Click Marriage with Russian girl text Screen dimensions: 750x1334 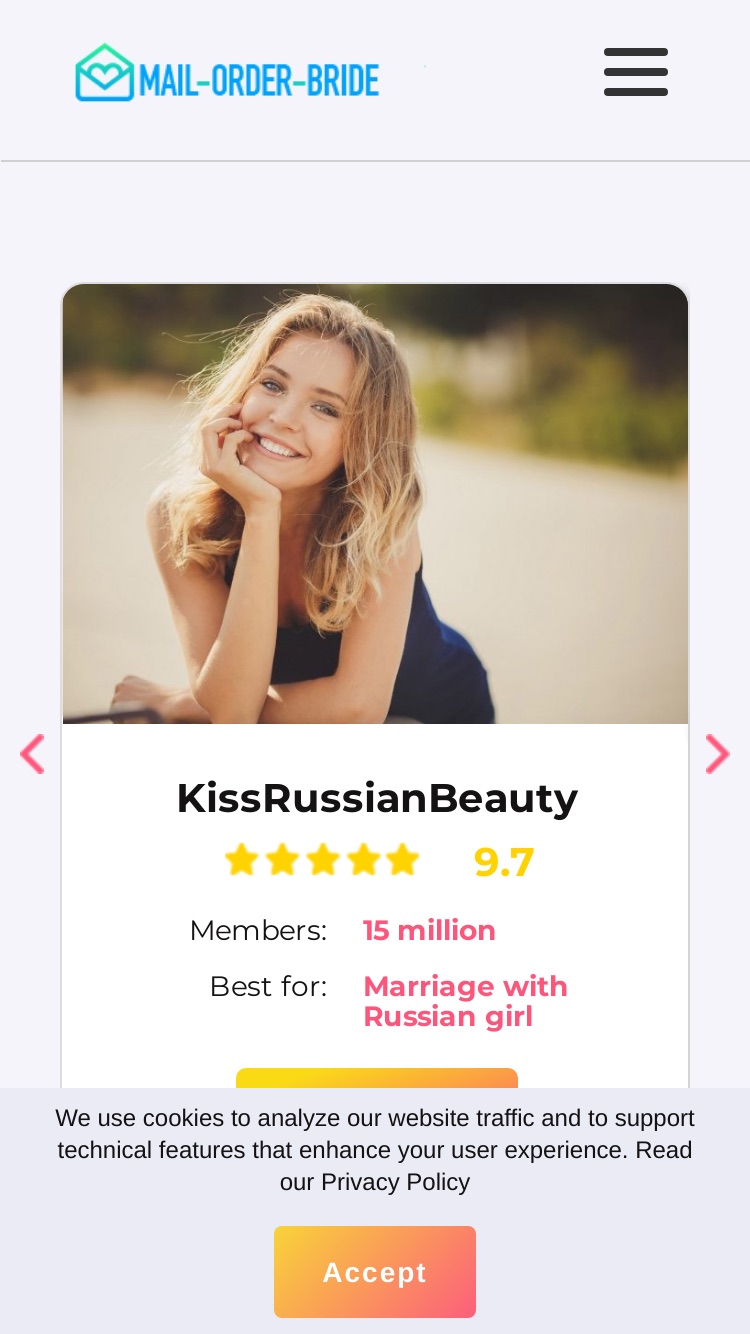click(x=465, y=1001)
